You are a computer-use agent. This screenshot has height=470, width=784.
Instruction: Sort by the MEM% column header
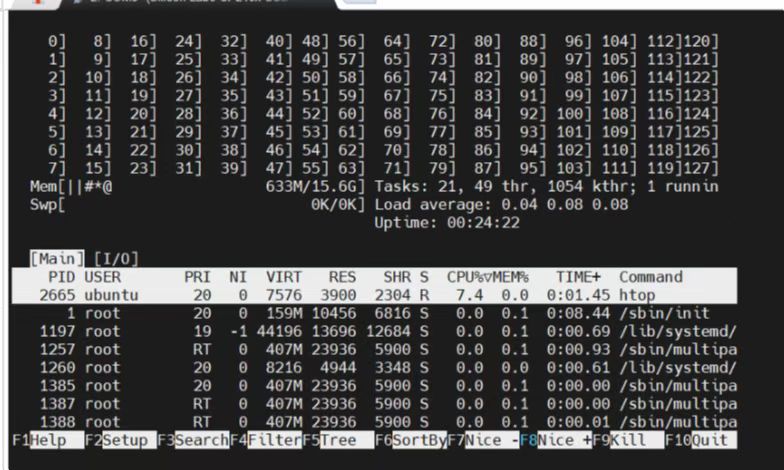(x=510, y=277)
